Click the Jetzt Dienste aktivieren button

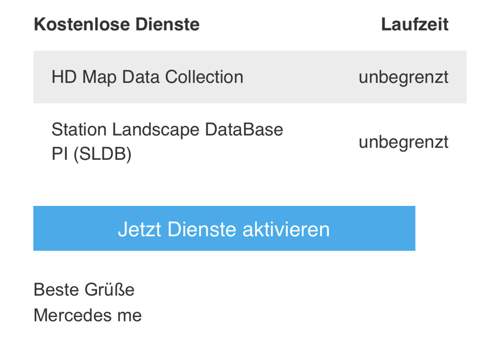224,228
